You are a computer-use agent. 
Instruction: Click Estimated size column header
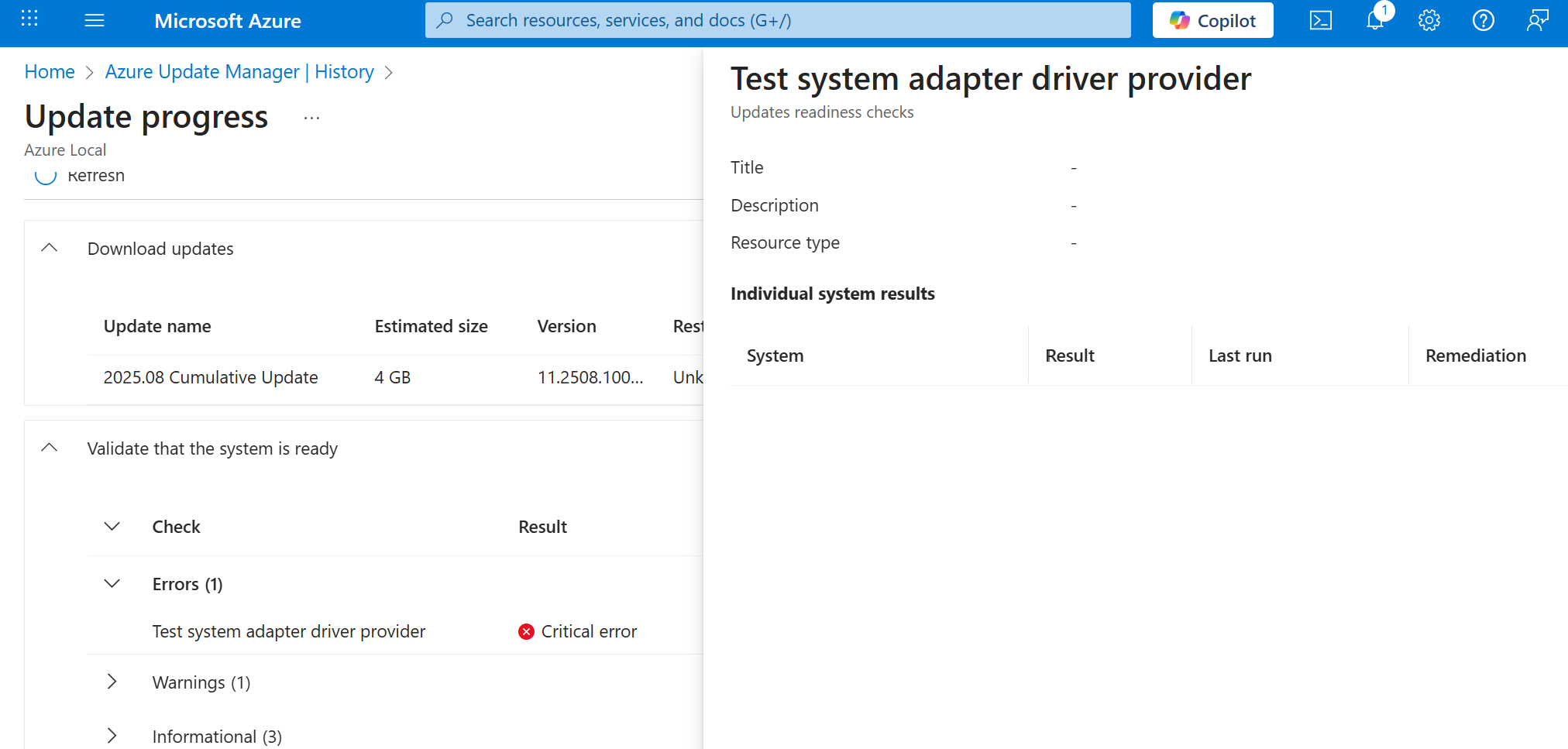[432, 326]
